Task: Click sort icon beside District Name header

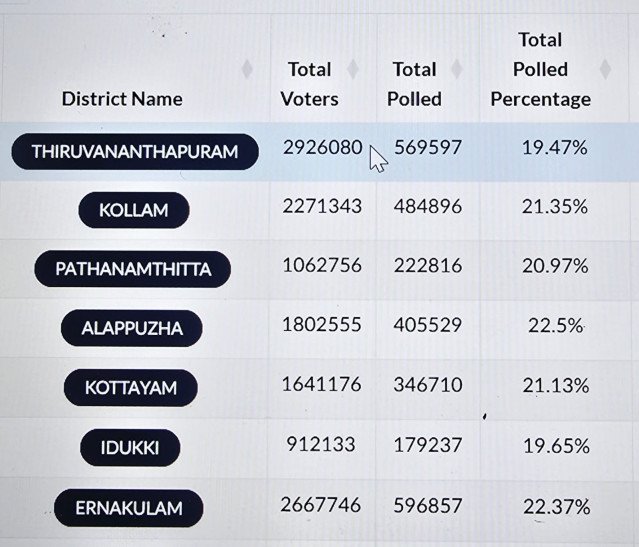Action: tap(248, 69)
